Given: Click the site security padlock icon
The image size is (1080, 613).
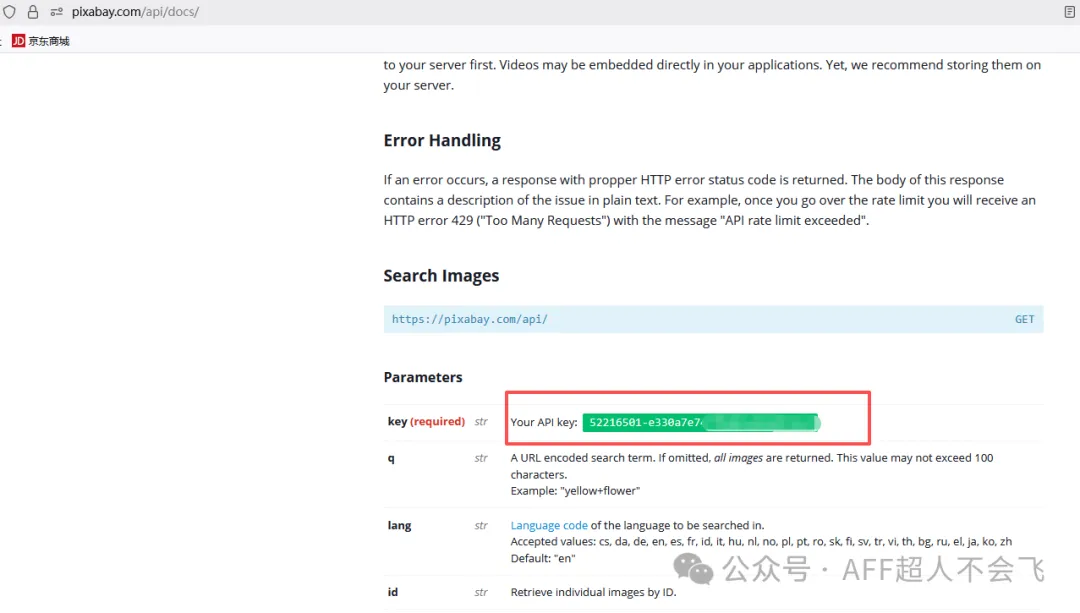Looking at the screenshot, I should pyautogui.click(x=33, y=12).
